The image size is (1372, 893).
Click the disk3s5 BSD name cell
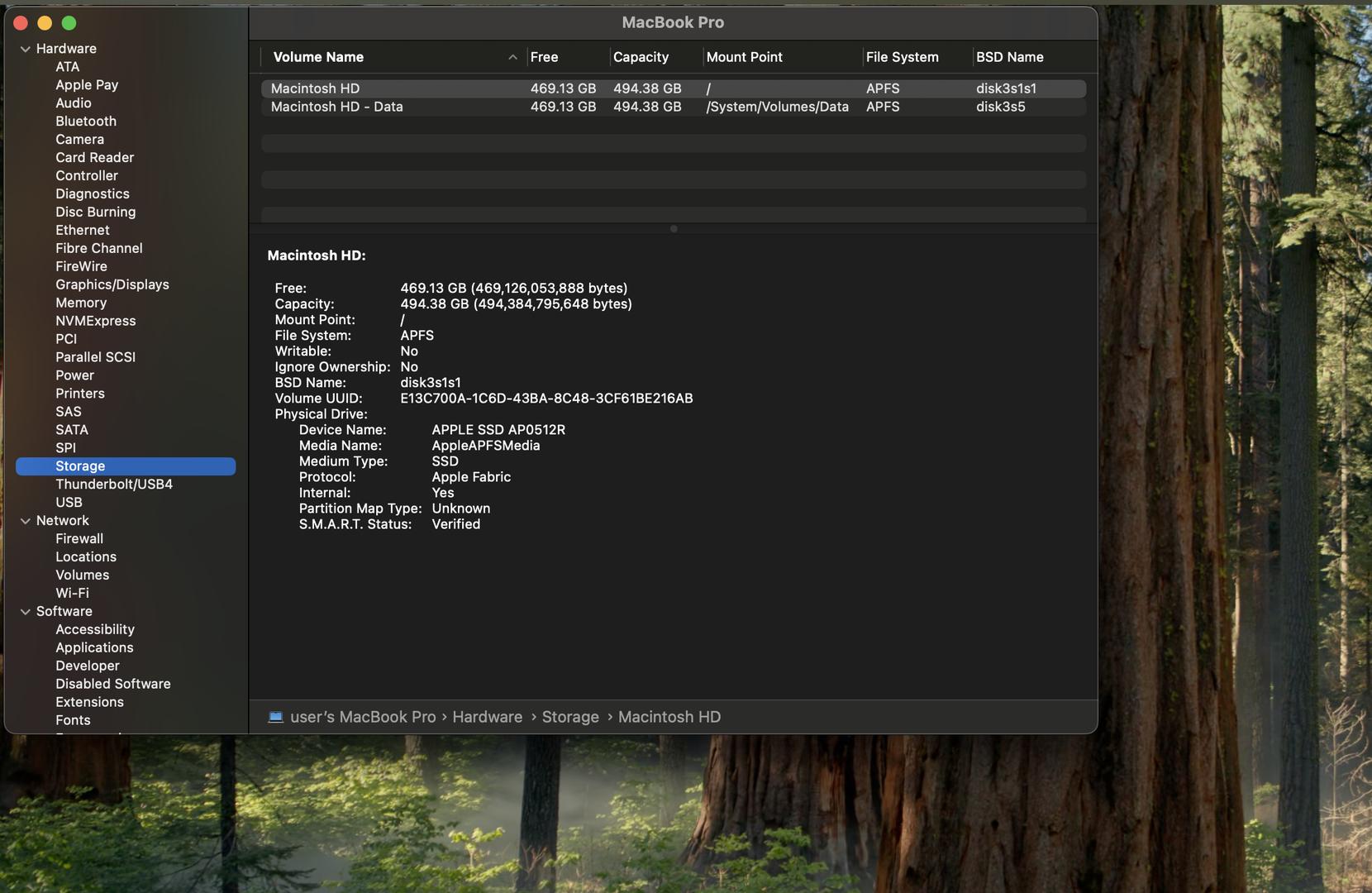[1001, 107]
